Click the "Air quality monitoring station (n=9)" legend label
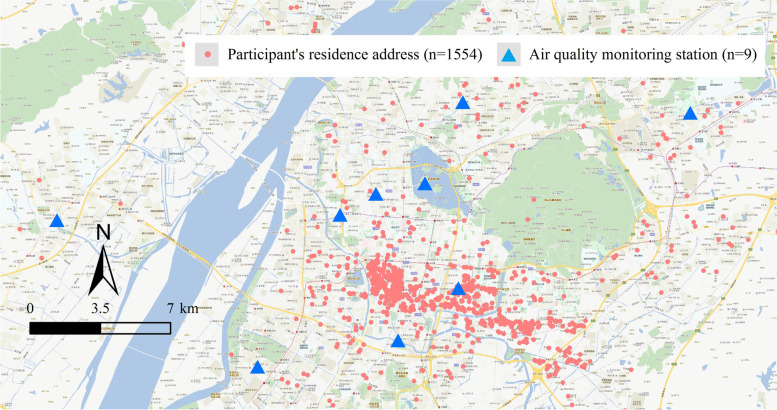This screenshot has height=410, width=777. [x=643, y=56]
